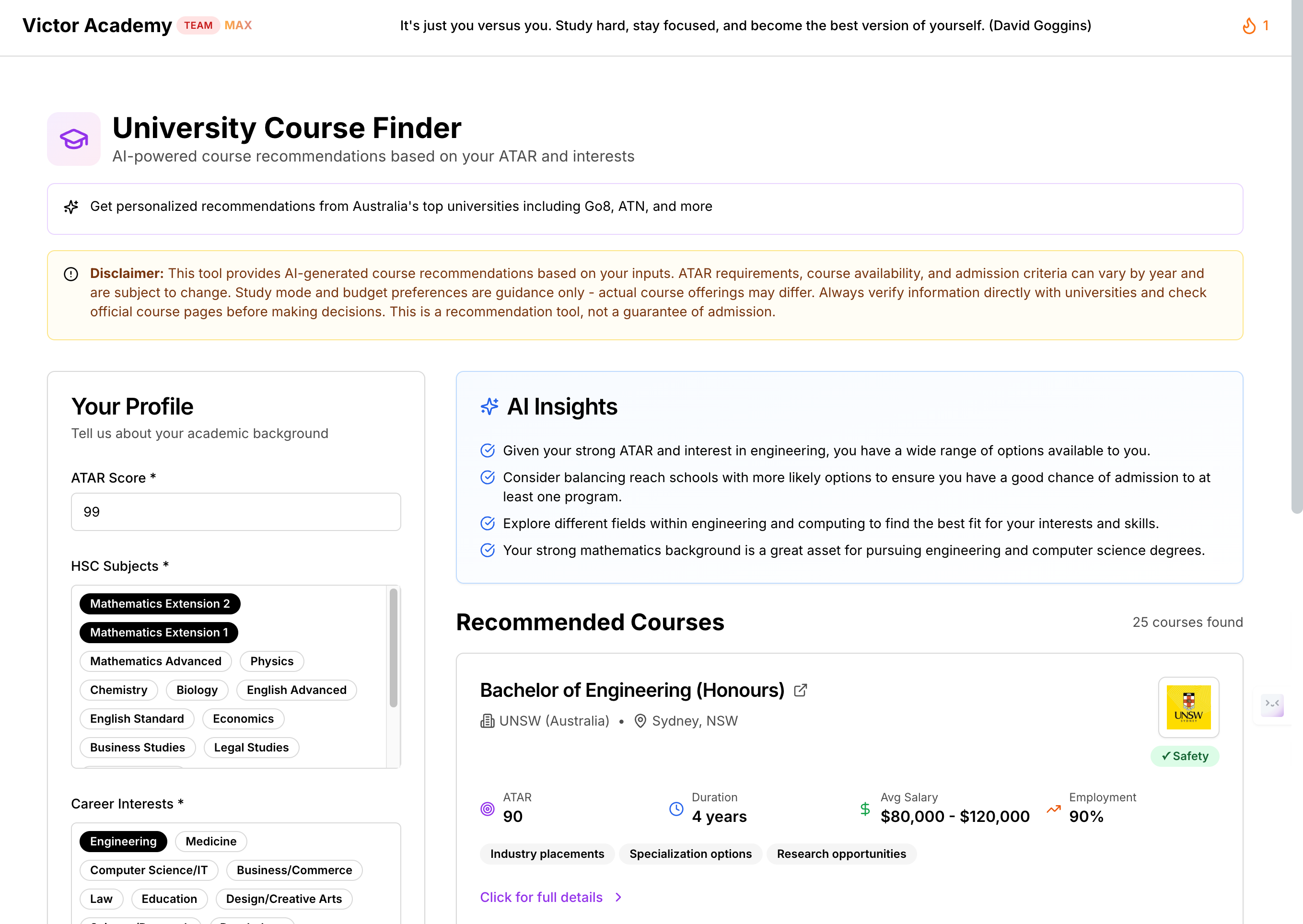Open external link icon beside Bachelor of Engineering
The width and height of the screenshot is (1303, 924).
pyautogui.click(x=800, y=690)
